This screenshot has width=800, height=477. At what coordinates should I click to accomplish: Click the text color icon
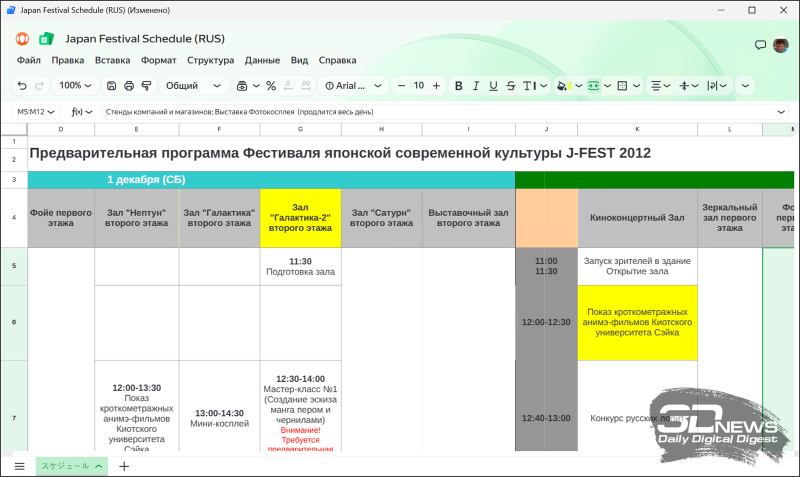529,86
